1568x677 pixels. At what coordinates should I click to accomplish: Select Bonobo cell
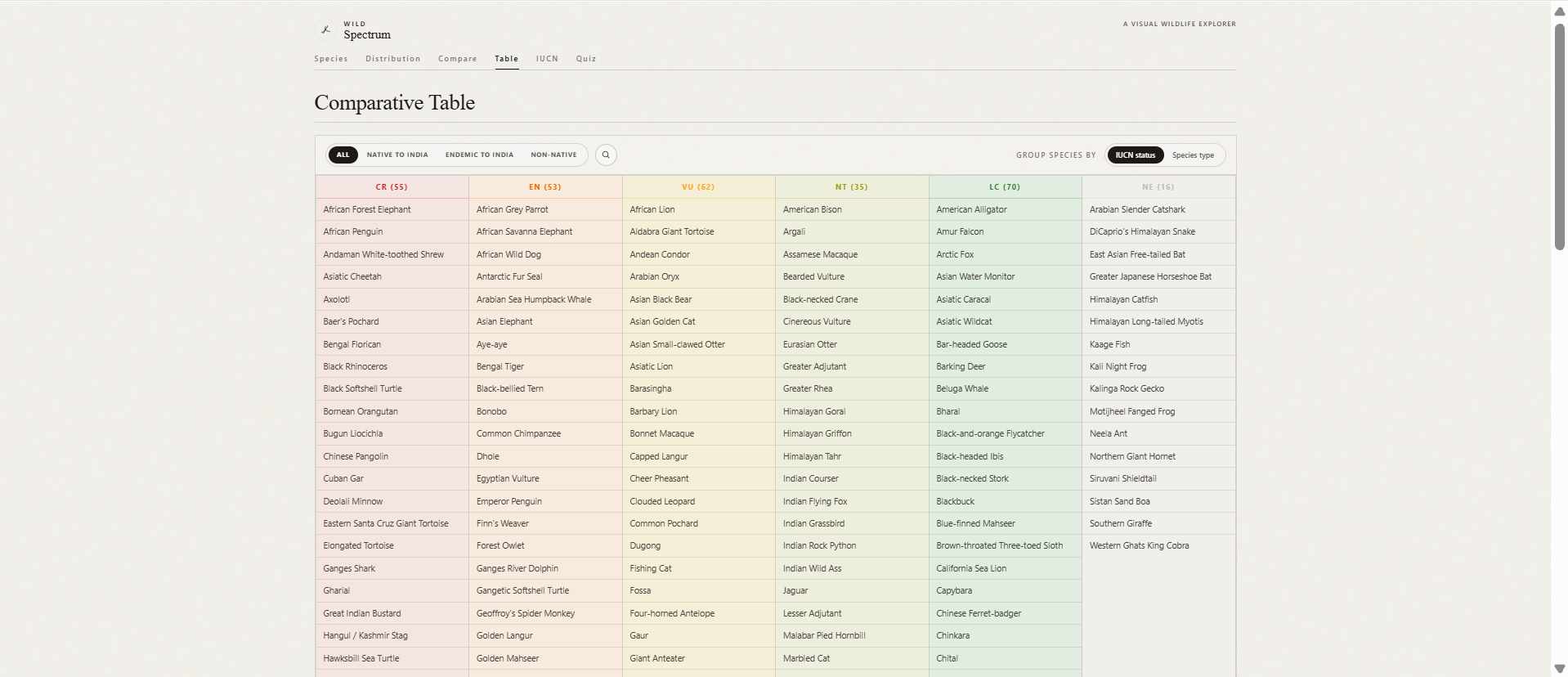click(x=545, y=411)
